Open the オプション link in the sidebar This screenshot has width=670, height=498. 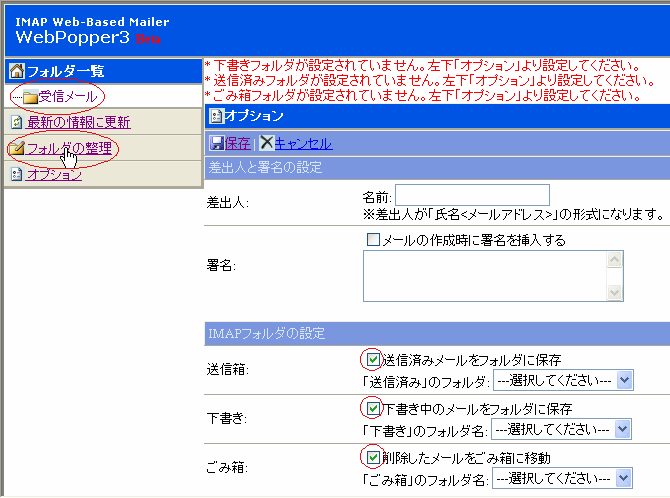pos(54,174)
